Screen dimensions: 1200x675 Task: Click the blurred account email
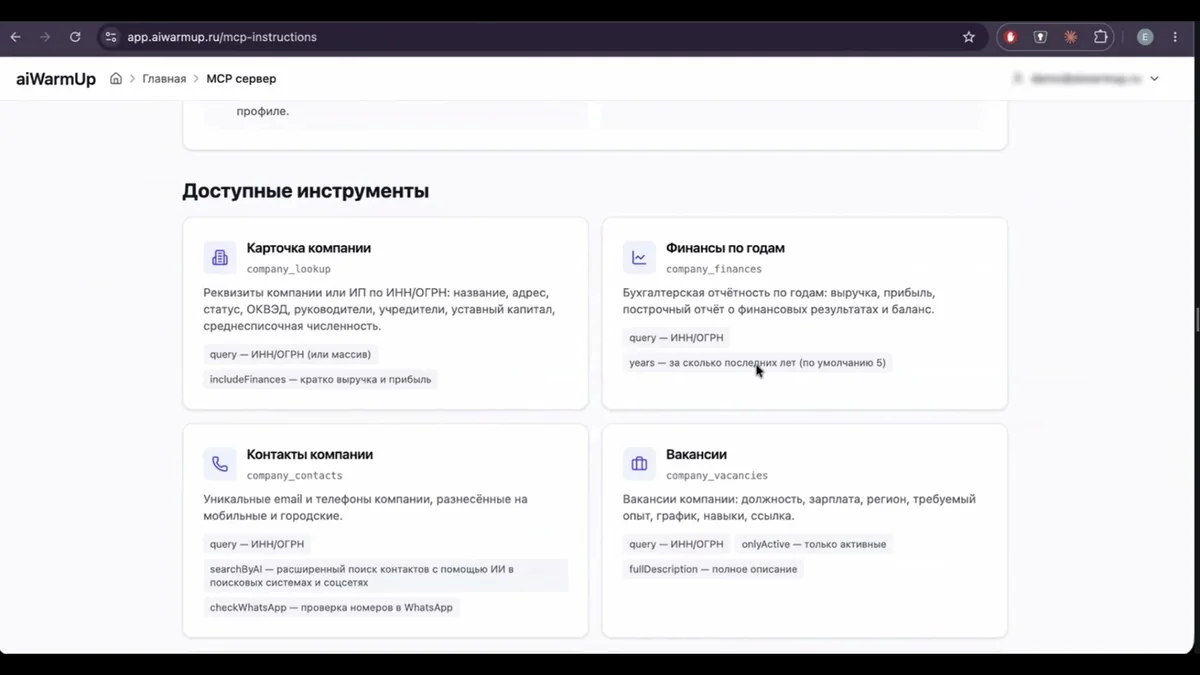(x=1085, y=79)
